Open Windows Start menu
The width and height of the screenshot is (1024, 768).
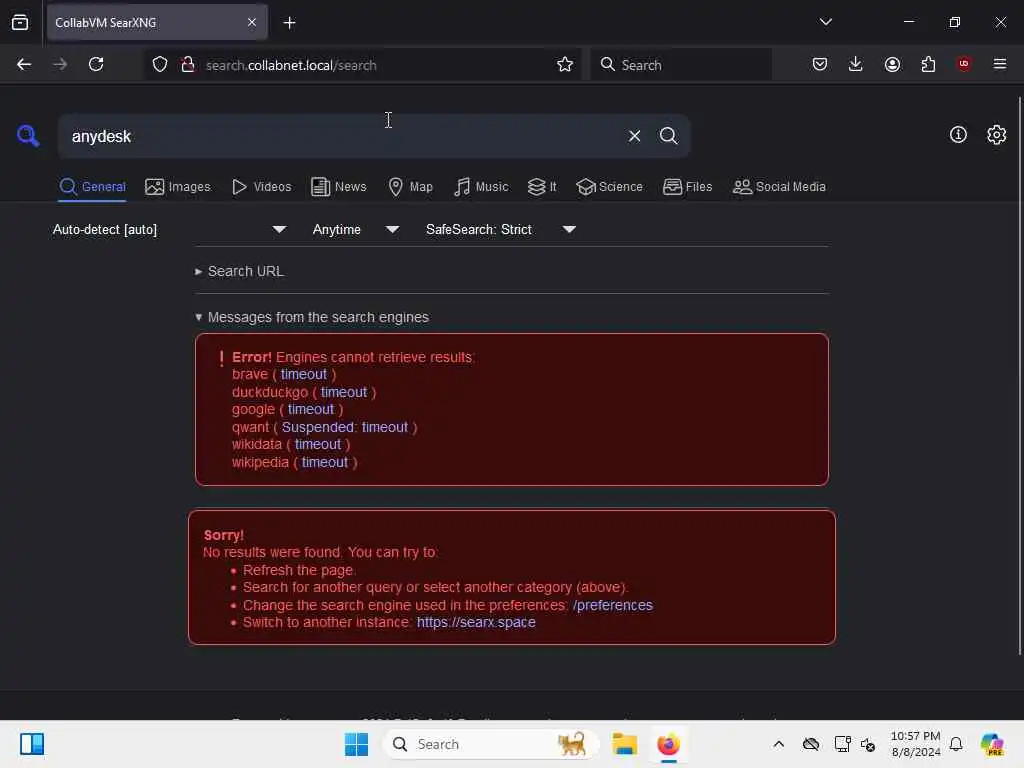click(x=356, y=744)
